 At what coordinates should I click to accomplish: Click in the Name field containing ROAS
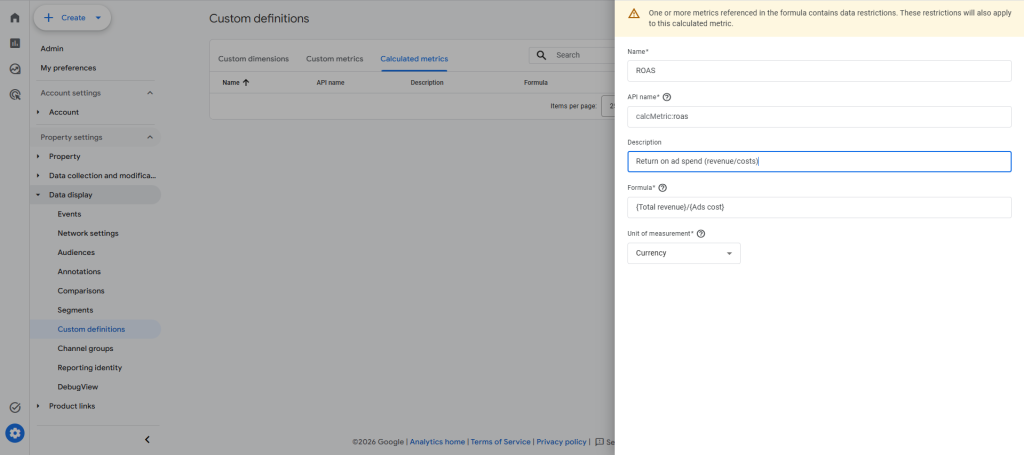819,71
